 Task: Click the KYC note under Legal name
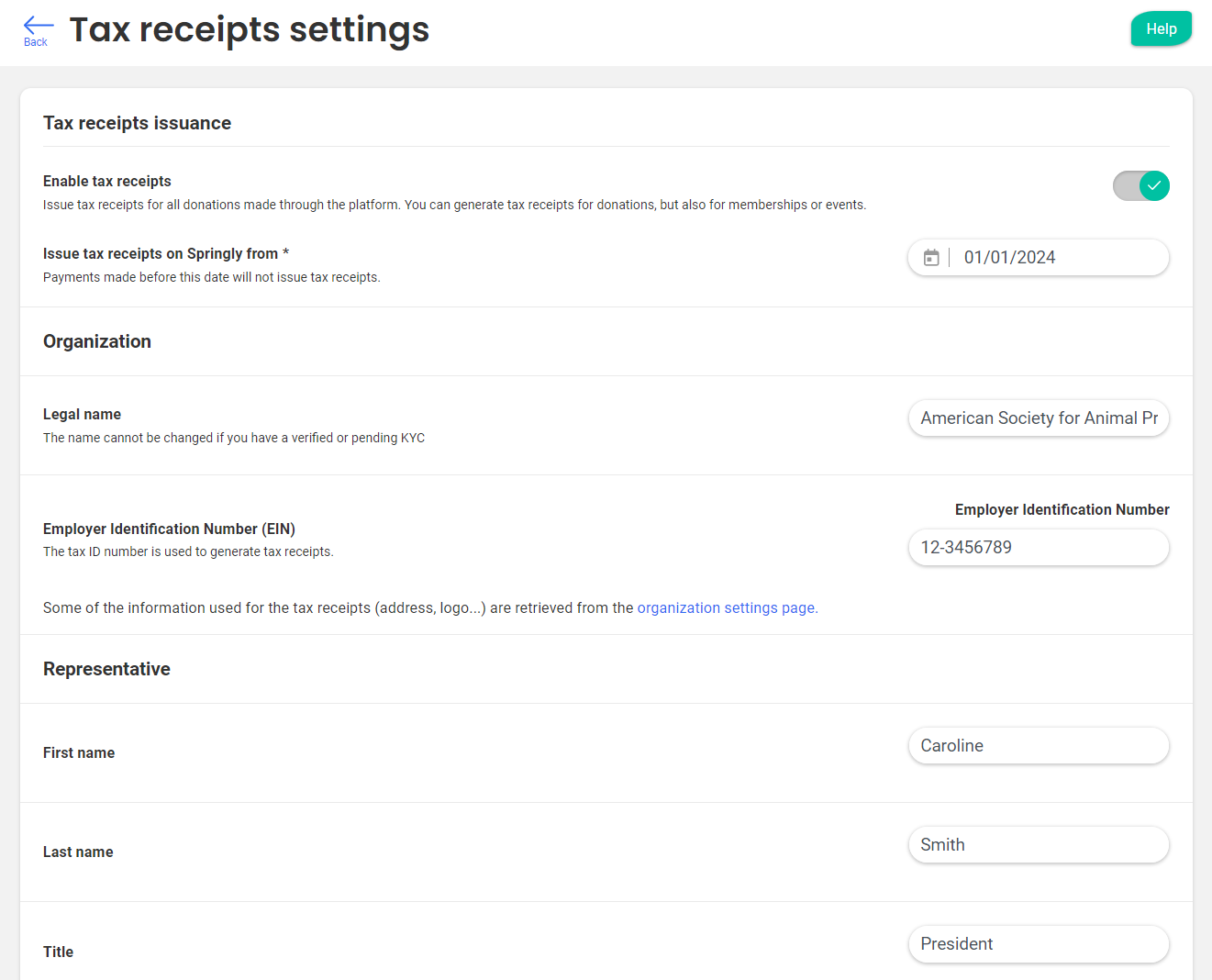(234, 438)
